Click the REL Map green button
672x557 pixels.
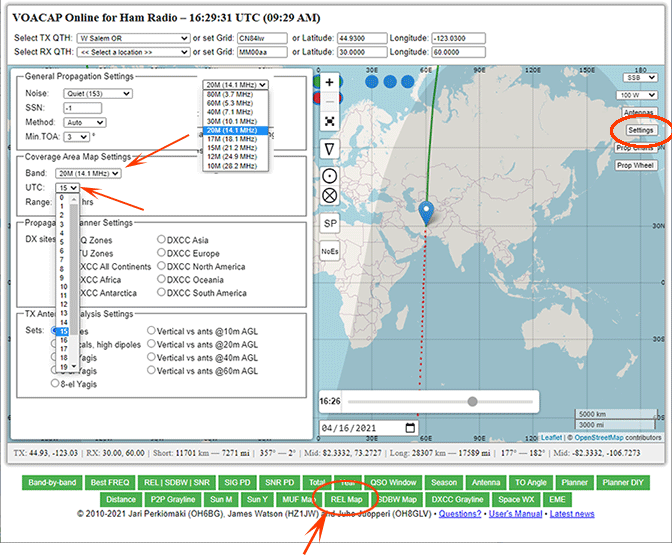tap(346, 500)
